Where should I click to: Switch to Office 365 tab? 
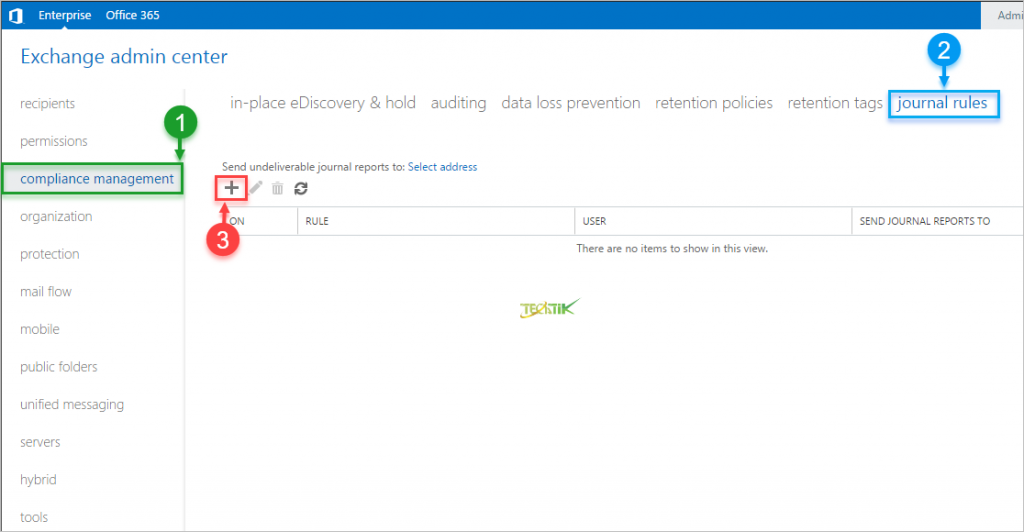coord(132,15)
